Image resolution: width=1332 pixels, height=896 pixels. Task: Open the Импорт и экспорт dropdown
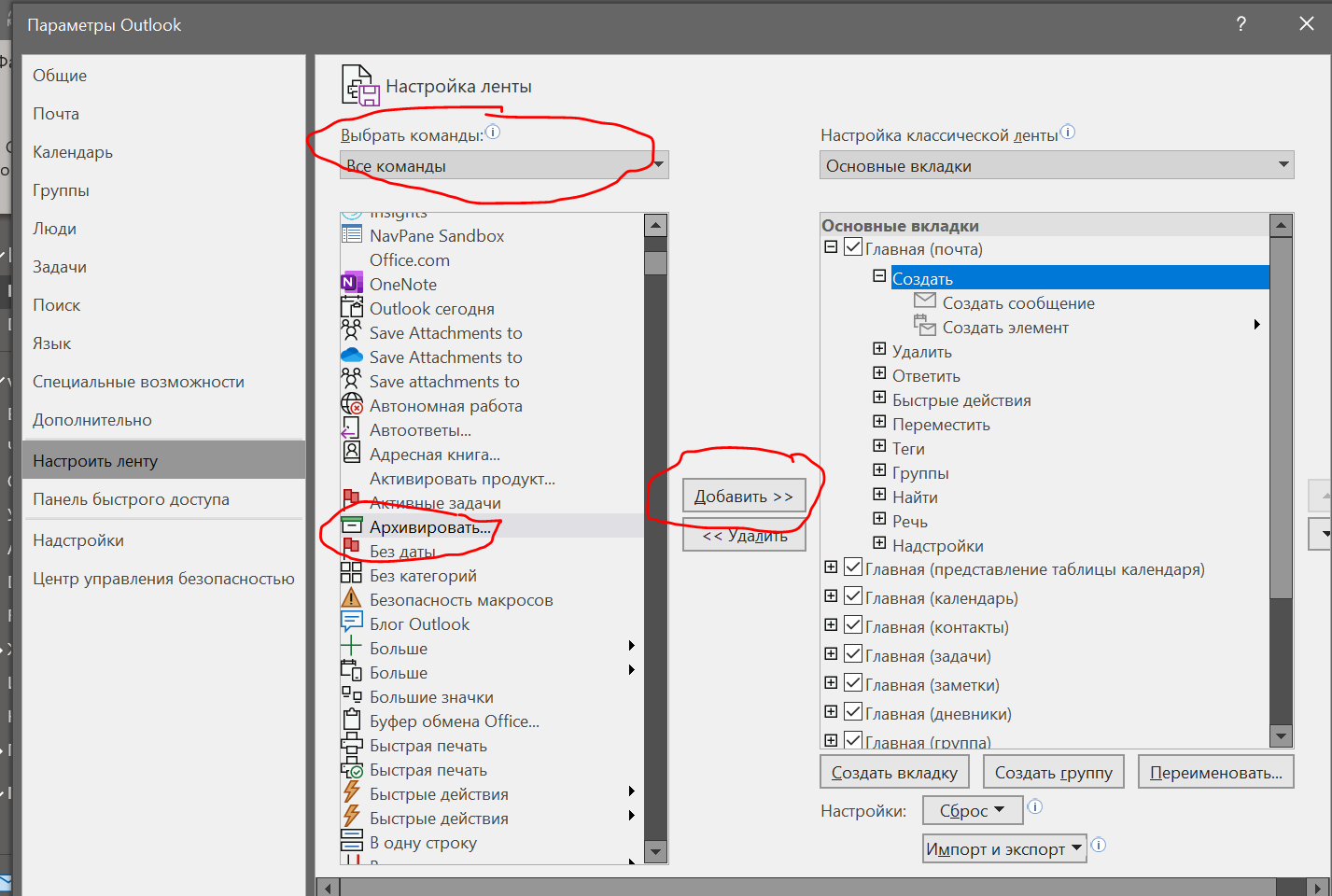(1004, 848)
